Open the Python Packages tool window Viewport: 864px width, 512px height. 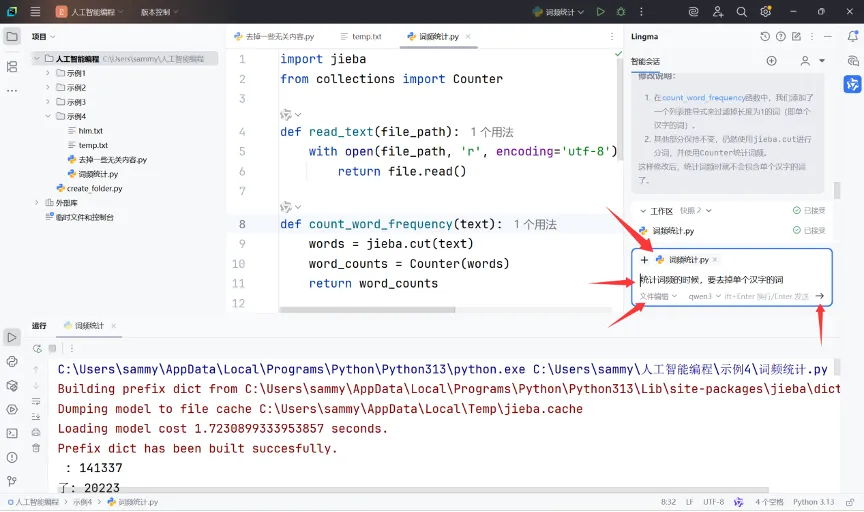click(x=12, y=386)
